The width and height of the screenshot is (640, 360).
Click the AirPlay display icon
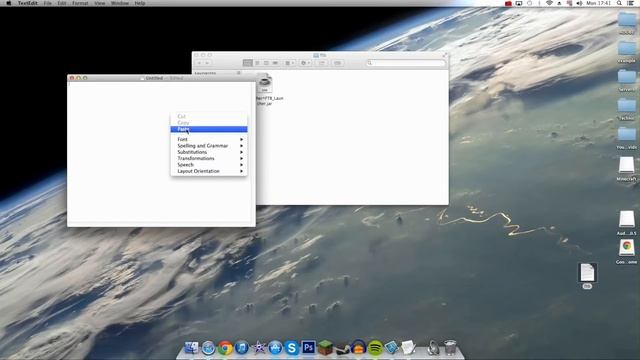pyautogui.click(x=519, y=3)
